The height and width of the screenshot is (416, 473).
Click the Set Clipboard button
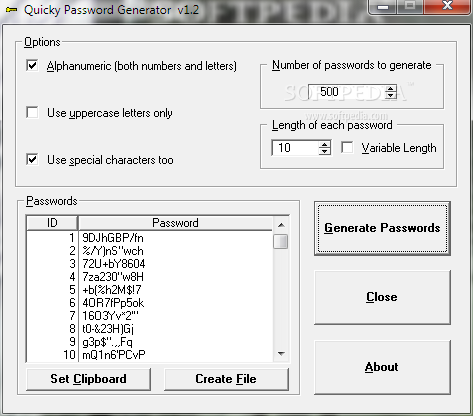coord(88,379)
